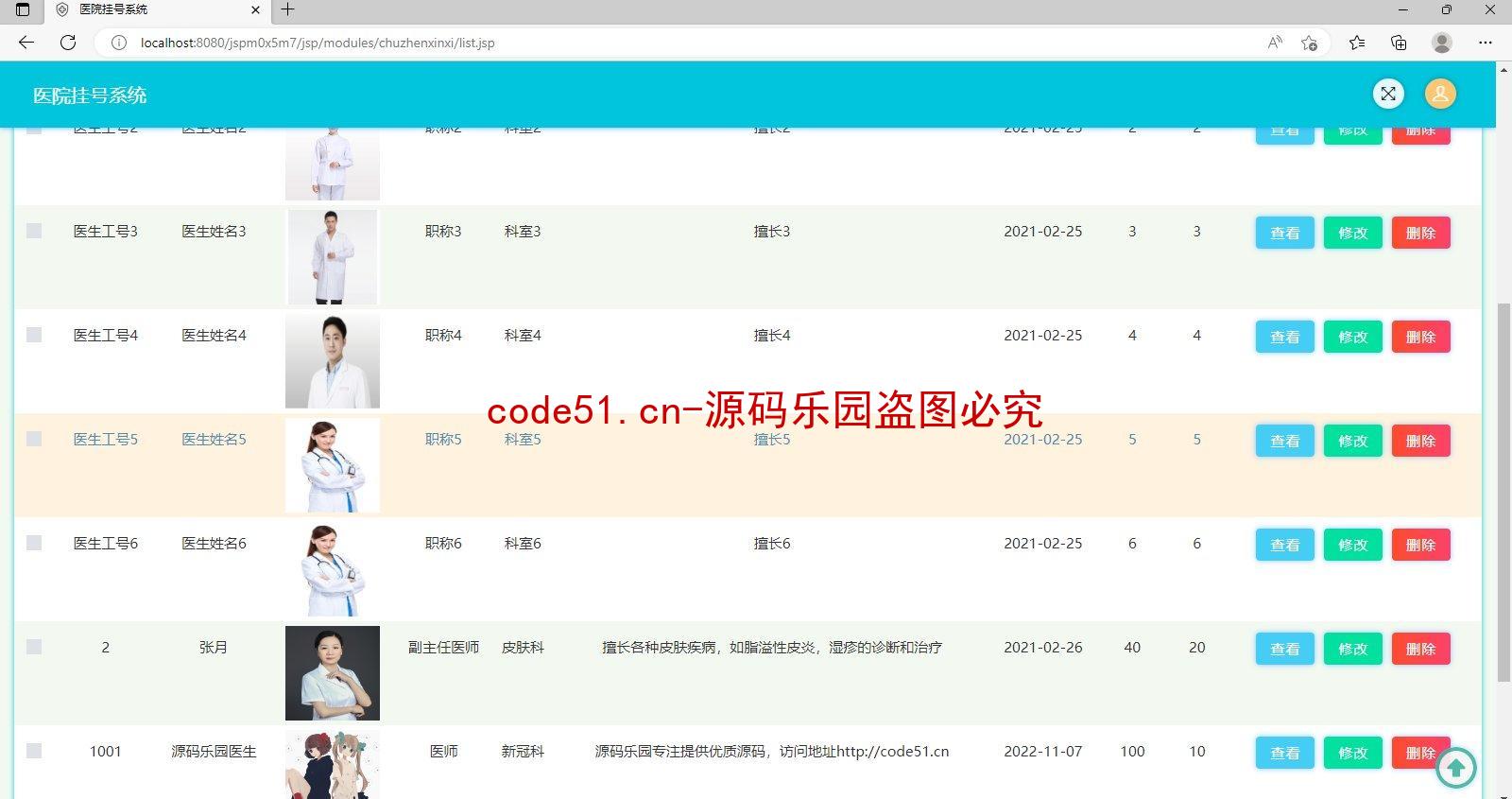Image resolution: width=1512 pixels, height=799 pixels.
Task: View details of 医生姓名4 row
Action: (1284, 337)
